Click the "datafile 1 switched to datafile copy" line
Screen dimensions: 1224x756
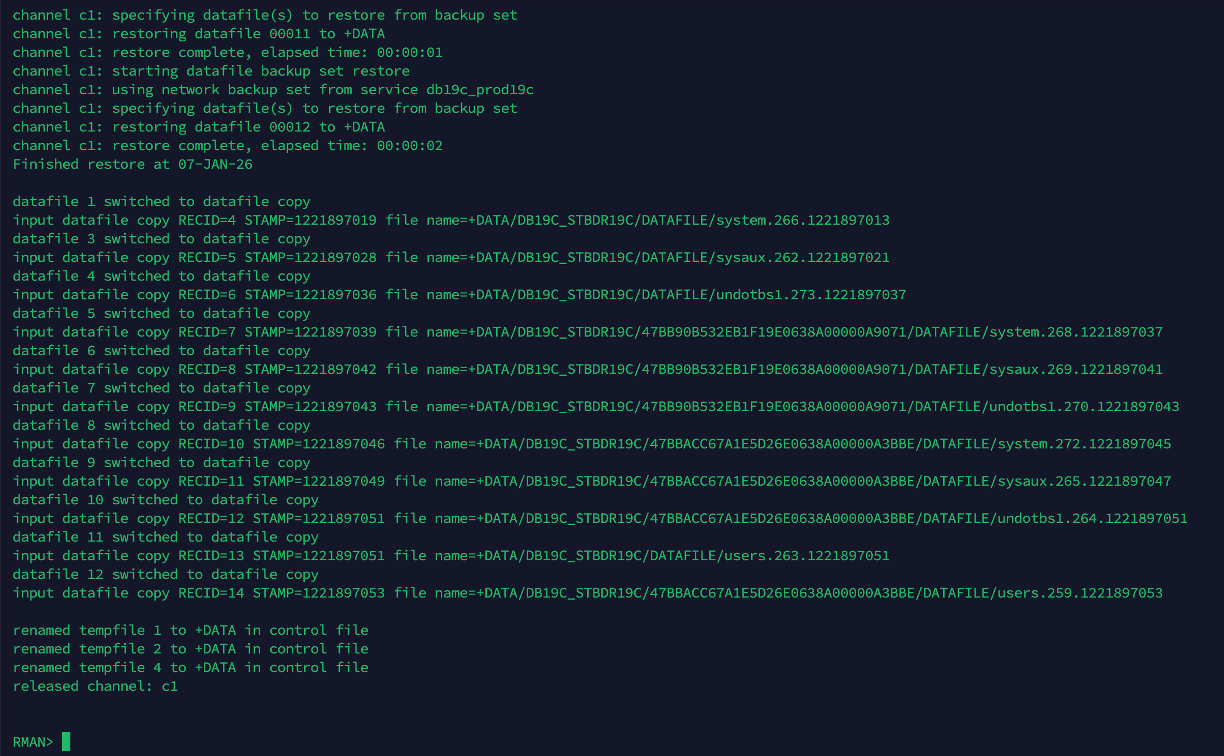[x=161, y=201]
